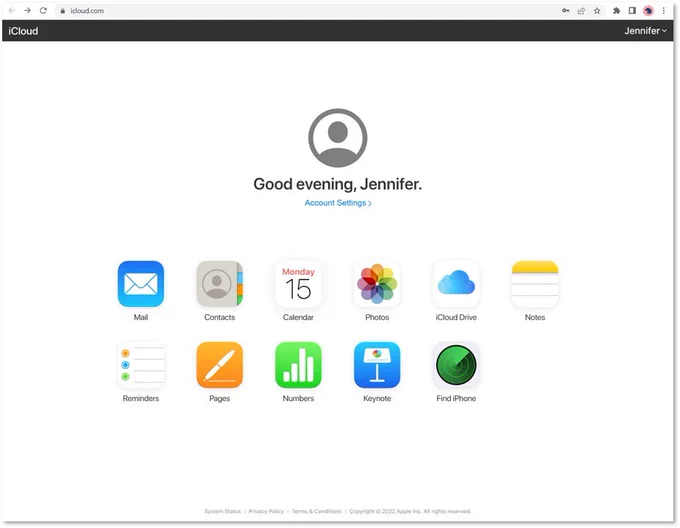The width and height of the screenshot is (680, 528).
Task: Launch the Reminders app icon
Action: [x=141, y=365]
